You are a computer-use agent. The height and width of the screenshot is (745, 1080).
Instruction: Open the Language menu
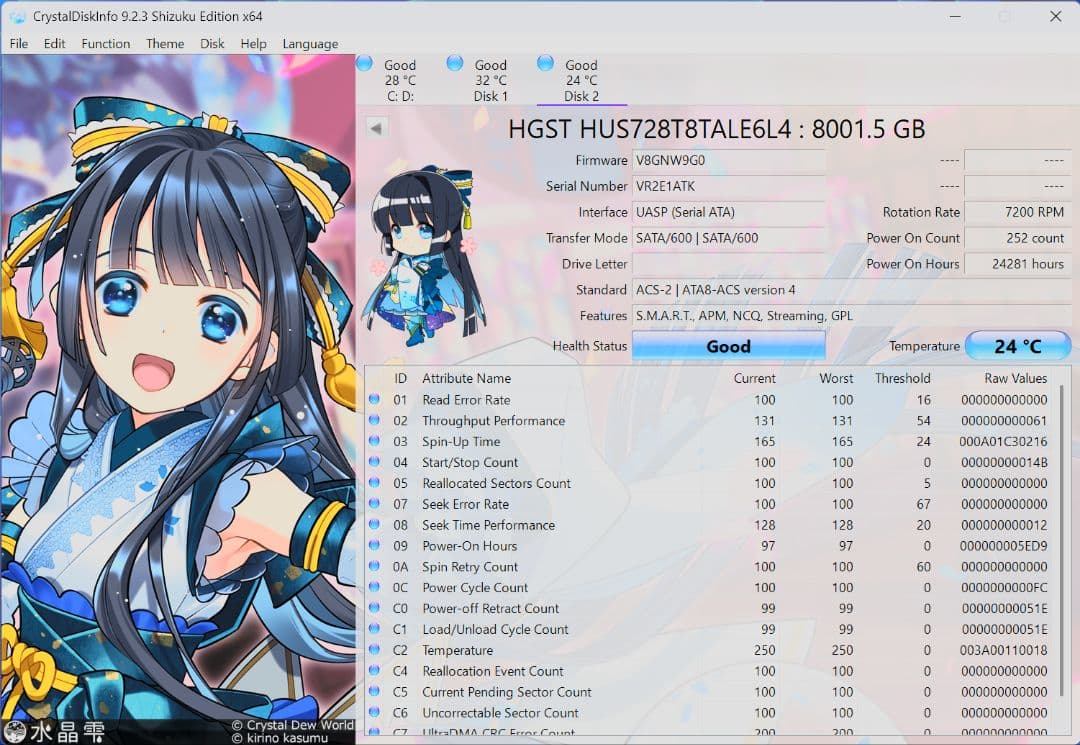pos(310,44)
